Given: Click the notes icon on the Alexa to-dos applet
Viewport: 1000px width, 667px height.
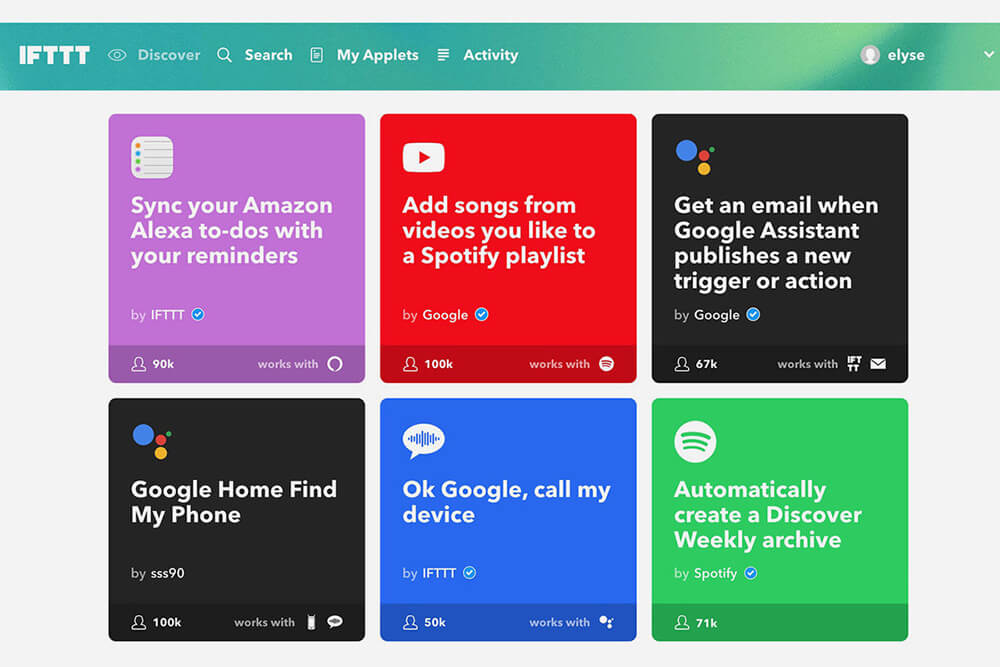Looking at the screenshot, I should [151, 156].
